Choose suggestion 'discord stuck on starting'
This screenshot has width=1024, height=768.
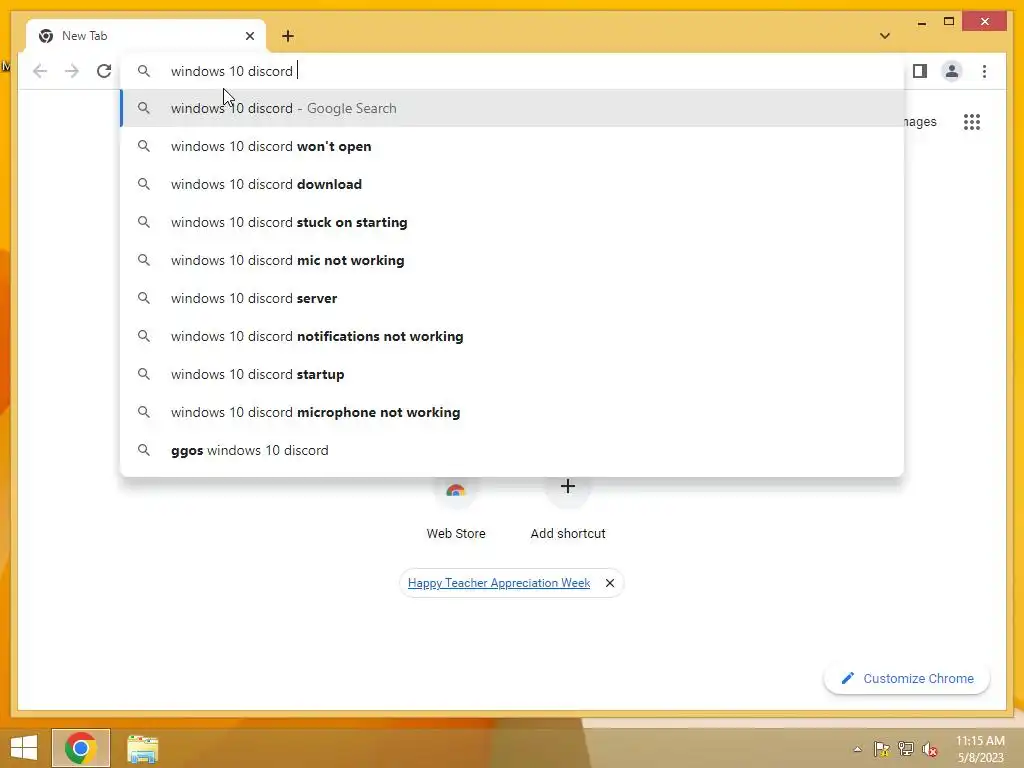click(513, 222)
